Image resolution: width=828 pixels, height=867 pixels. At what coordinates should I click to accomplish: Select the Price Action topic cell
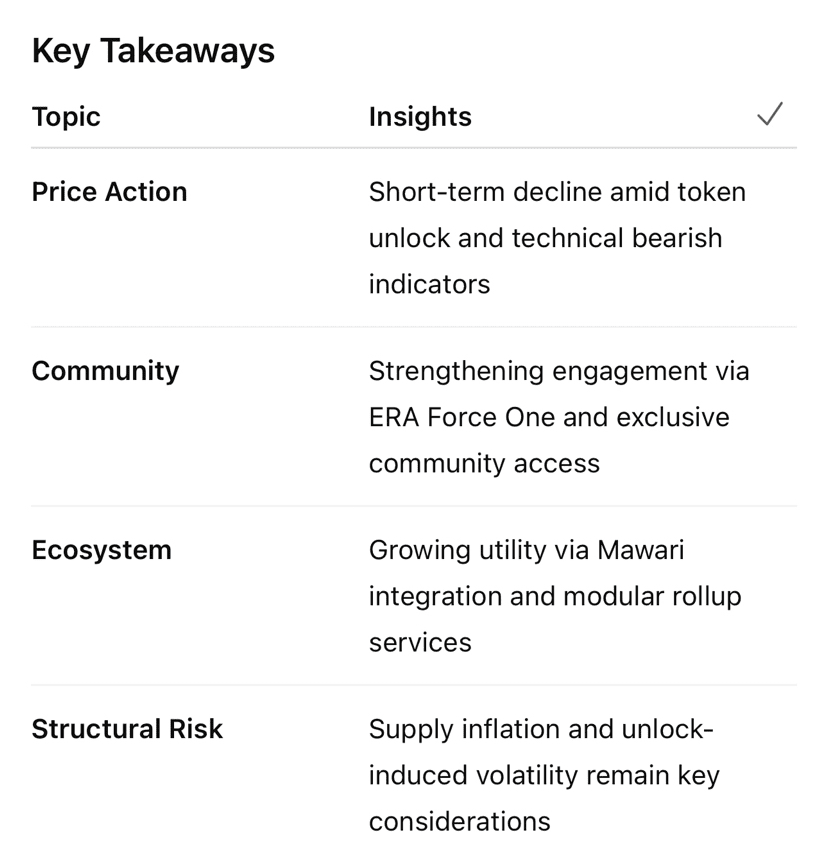tap(110, 192)
